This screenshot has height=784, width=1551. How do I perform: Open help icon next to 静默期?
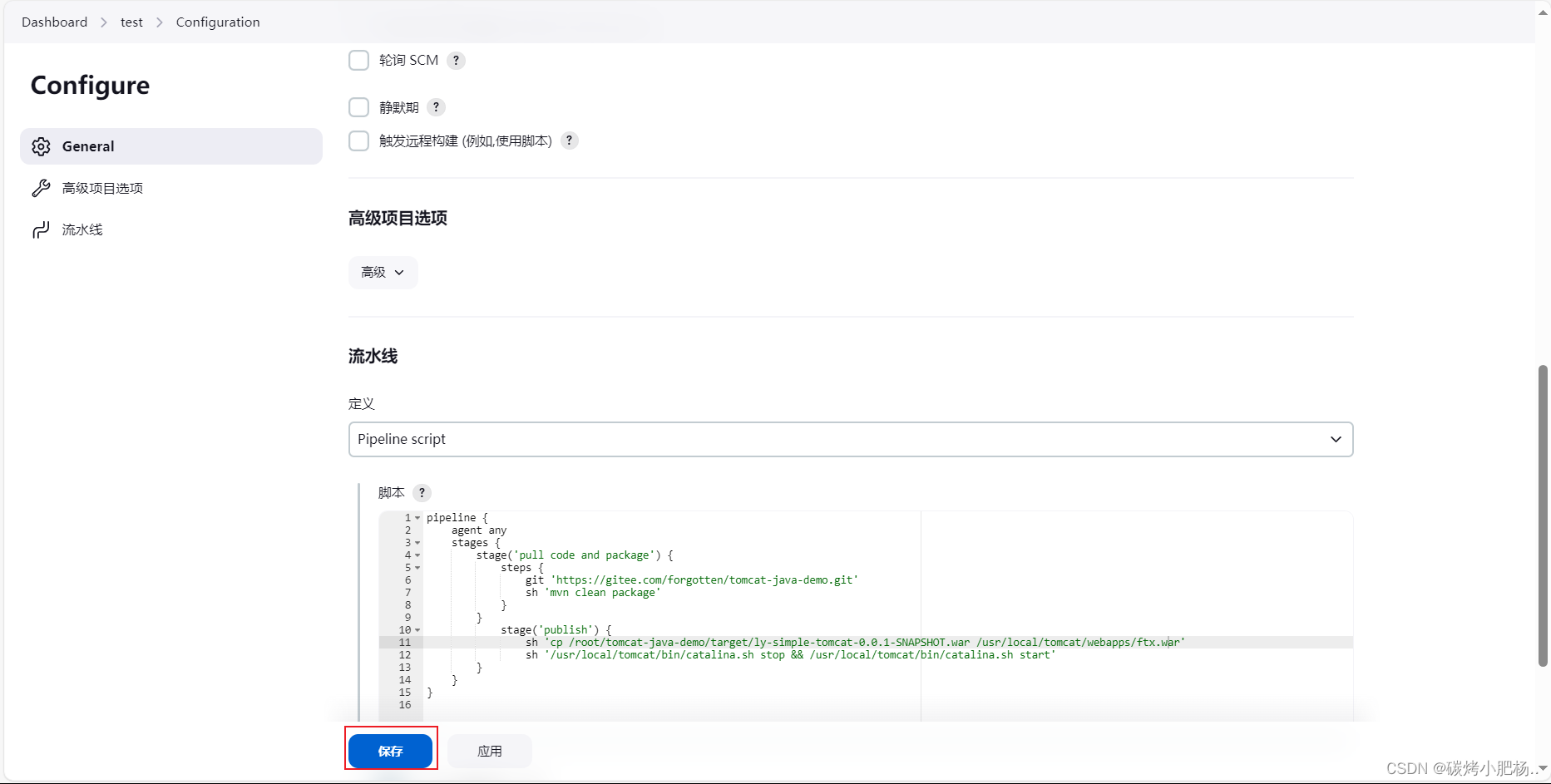point(436,107)
